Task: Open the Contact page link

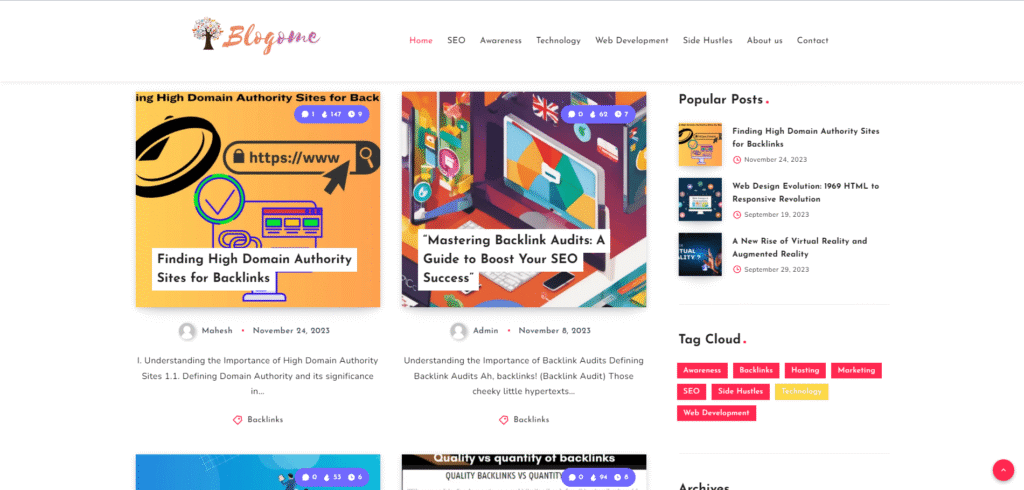Action: pos(812,41)
